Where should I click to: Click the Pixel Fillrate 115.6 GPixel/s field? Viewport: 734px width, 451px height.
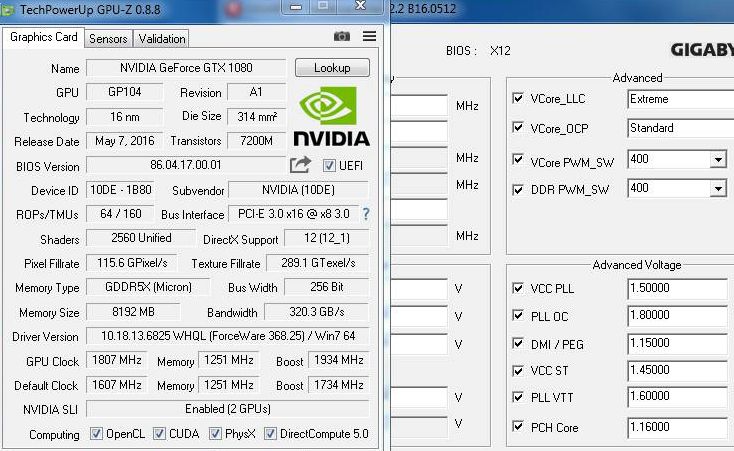pos(132,263)
